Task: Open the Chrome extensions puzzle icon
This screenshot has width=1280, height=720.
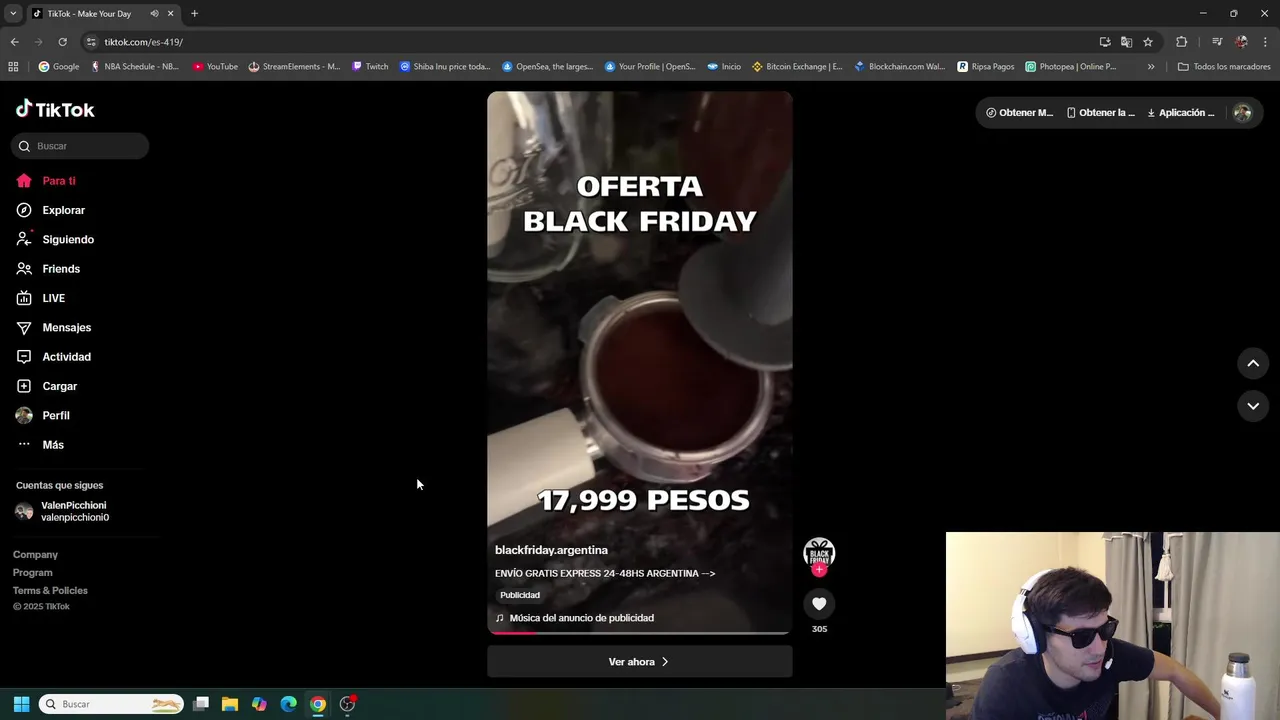Action: tap(1182, 42)
